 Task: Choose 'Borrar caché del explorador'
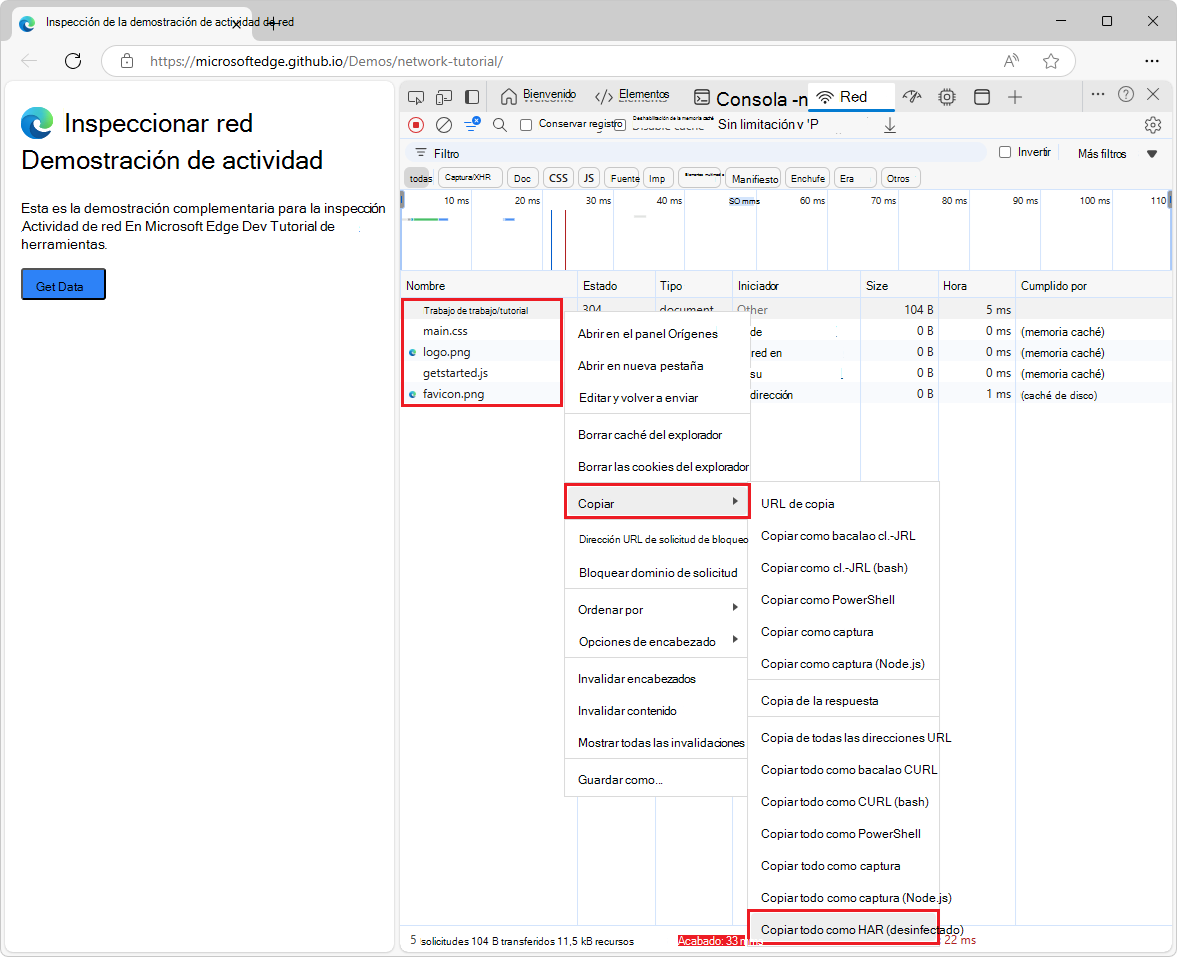(x=657, y=435)
